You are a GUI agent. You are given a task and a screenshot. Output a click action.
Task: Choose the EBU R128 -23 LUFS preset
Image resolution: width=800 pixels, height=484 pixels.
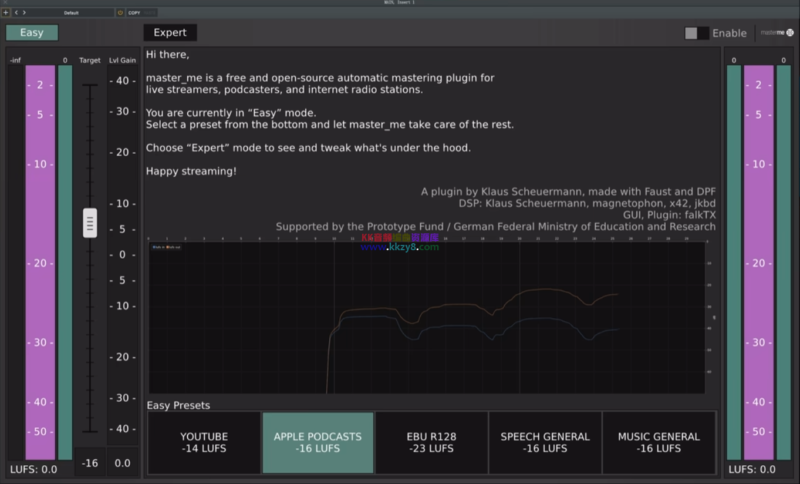(431, 442)
